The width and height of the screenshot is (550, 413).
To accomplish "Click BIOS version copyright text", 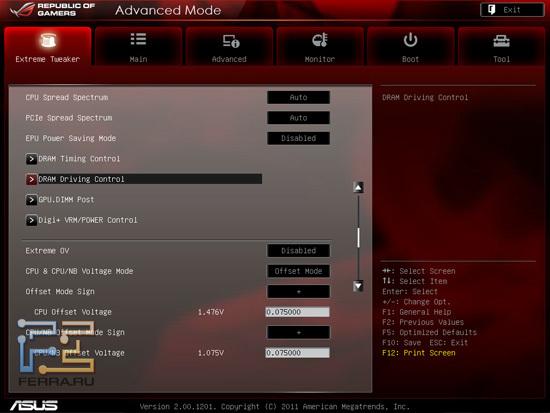I will (x=275, y=407).
